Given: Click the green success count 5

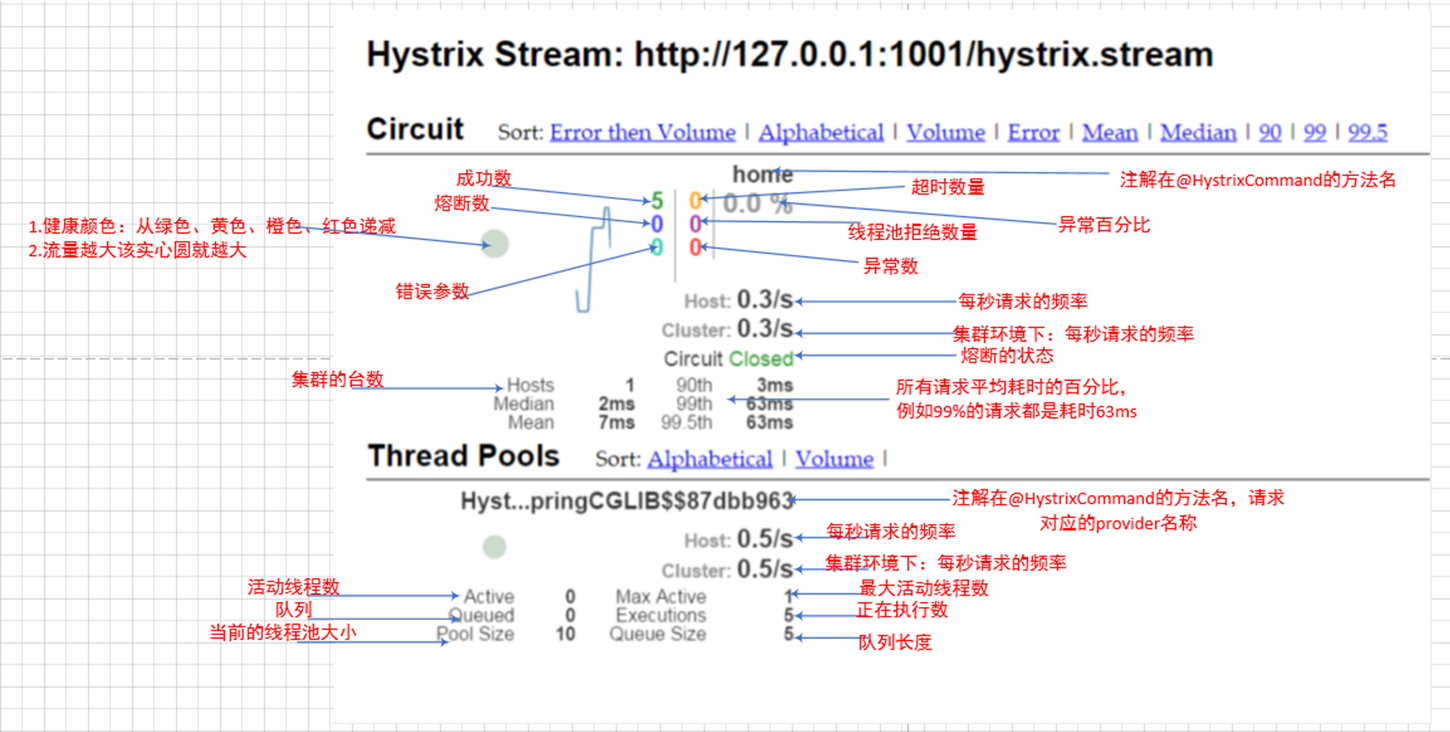Looking at the screenshot, I should coord(657,201).
